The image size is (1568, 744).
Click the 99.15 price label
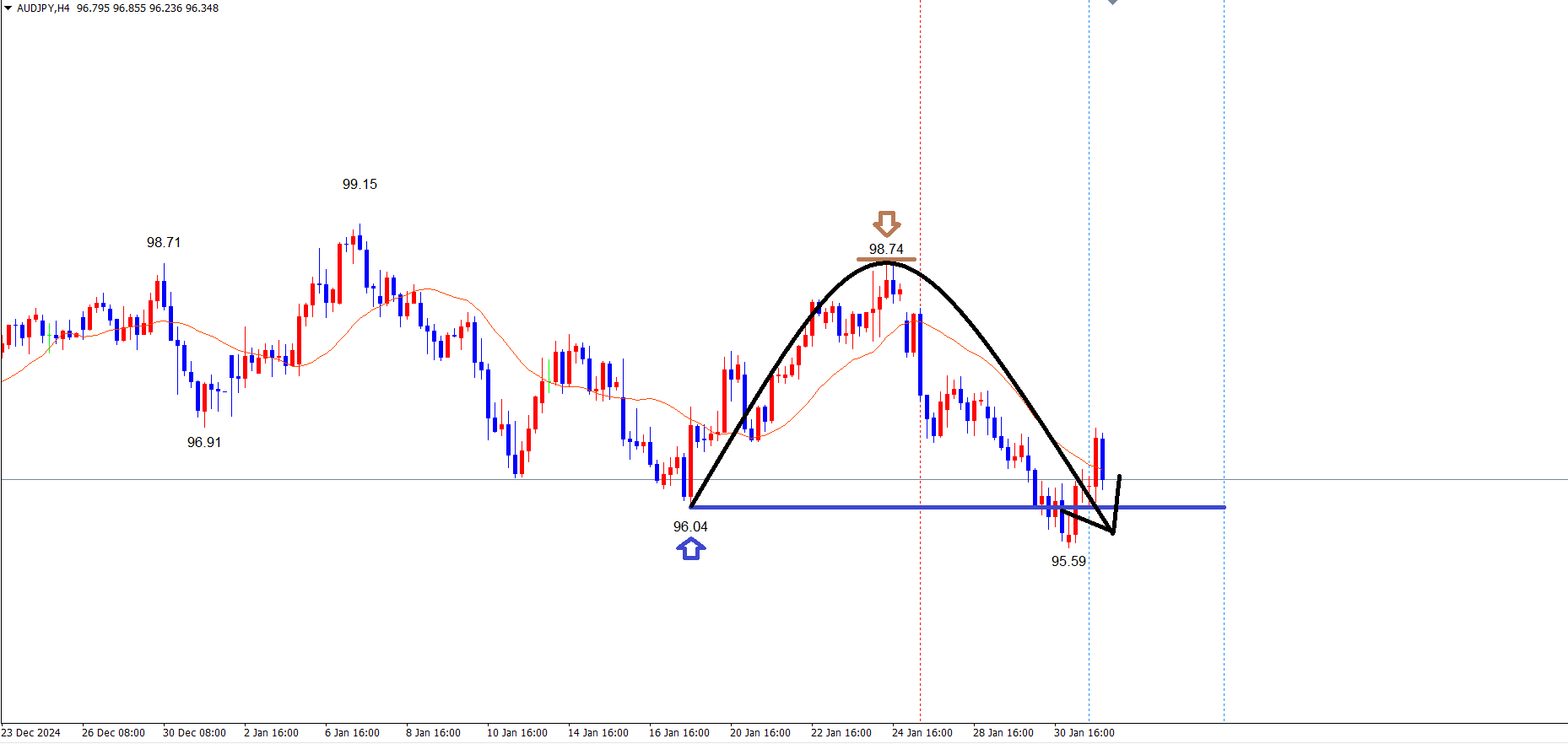[360, 184]
